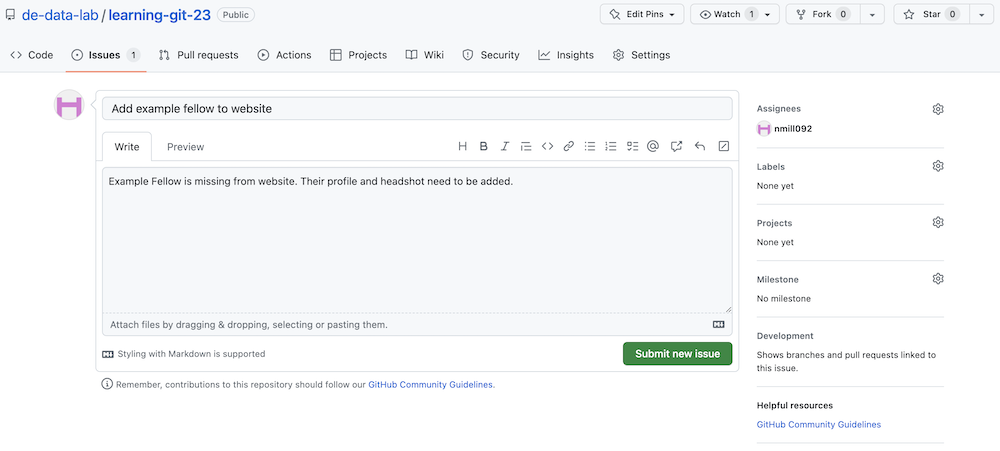This screenshot has height=451, width=1000.
Task: Apply italic formatting to issue text
Action: point(505,146)
